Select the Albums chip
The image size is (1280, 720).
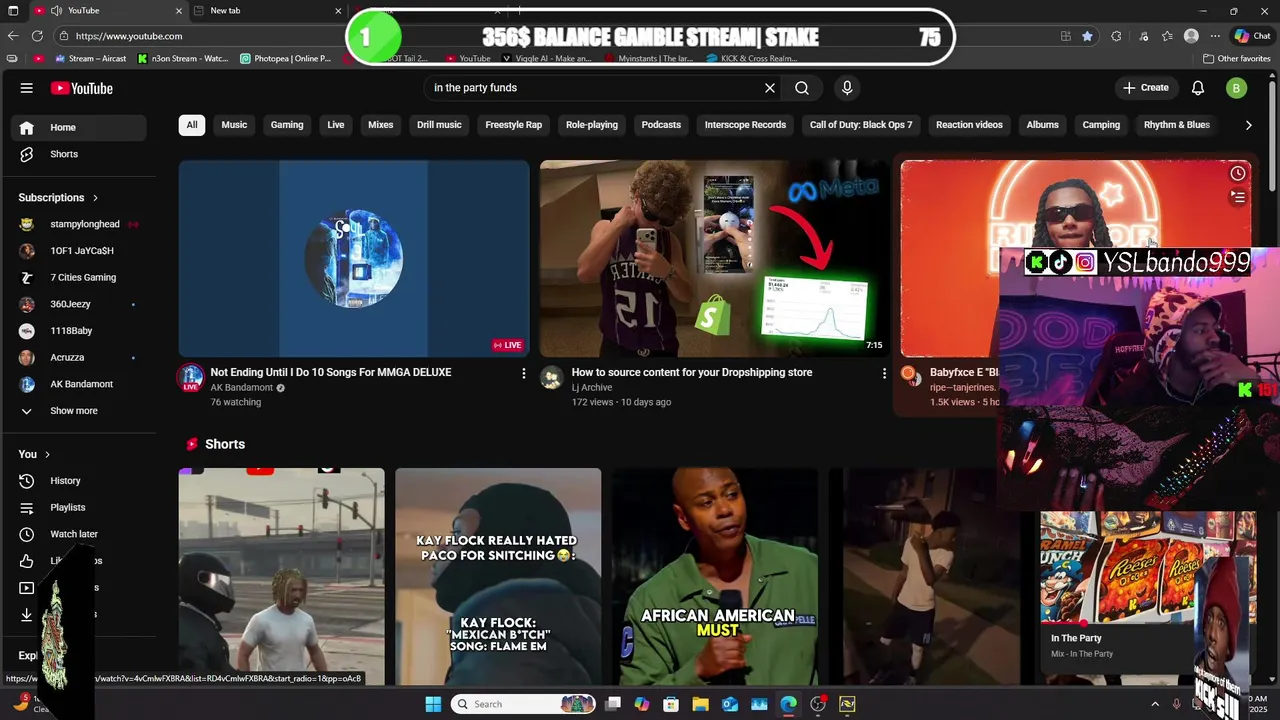click(x=1042, y=125)
